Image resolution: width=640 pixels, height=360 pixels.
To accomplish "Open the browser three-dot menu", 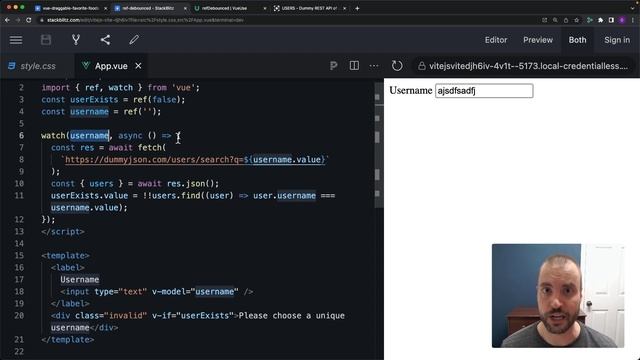I will click(x=633, y=20).
